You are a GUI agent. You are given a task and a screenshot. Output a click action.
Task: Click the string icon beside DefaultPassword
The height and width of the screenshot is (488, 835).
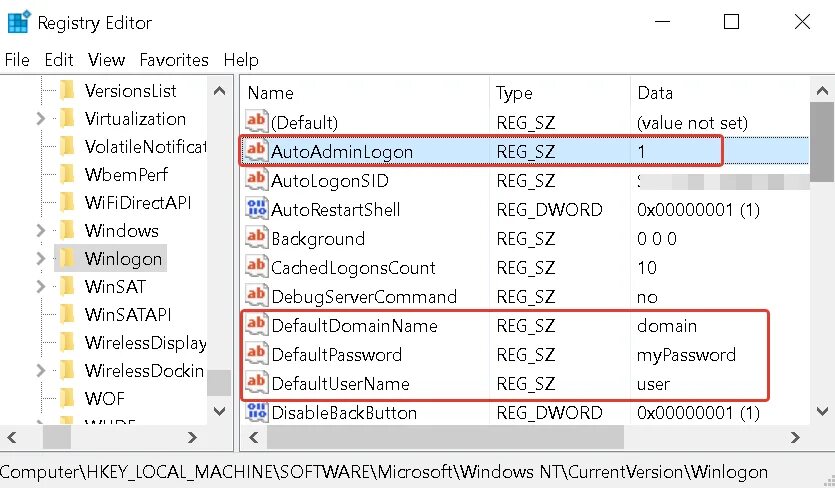(256, 354)
